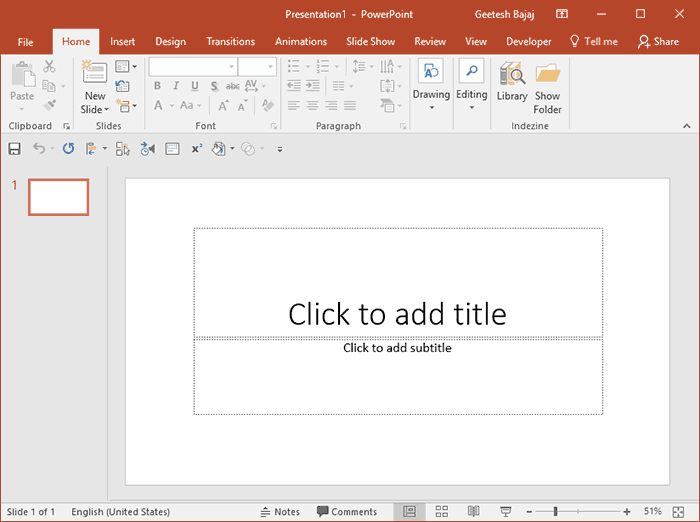Open the slide Layout dropdown
The height and width of the screenshot is (522, 700).
click(x=126, y=67)
